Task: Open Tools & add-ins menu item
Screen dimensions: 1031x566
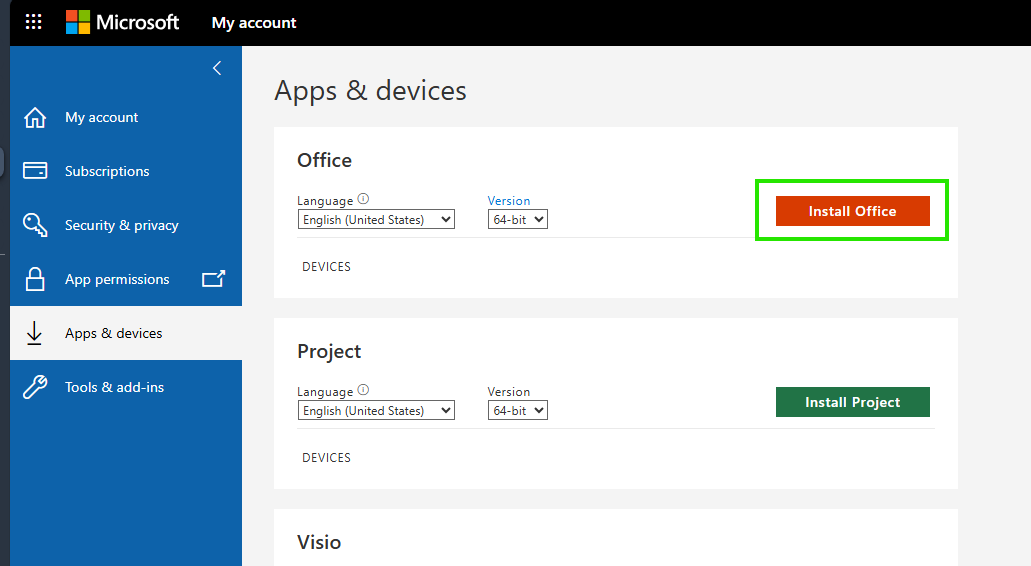Action: 114,387
